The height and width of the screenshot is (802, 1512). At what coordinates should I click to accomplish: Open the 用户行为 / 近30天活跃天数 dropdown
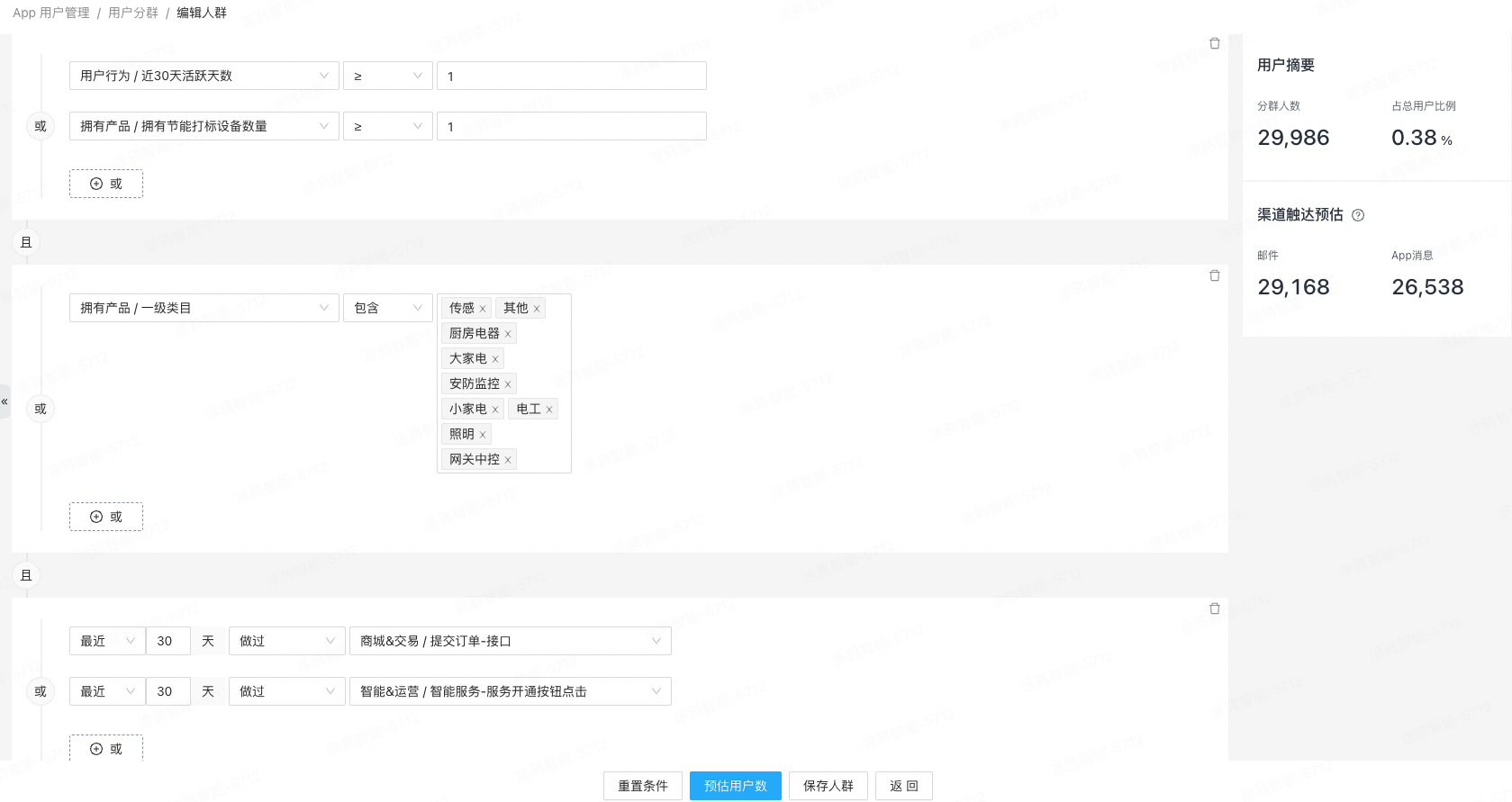click(x=204, y=76)
